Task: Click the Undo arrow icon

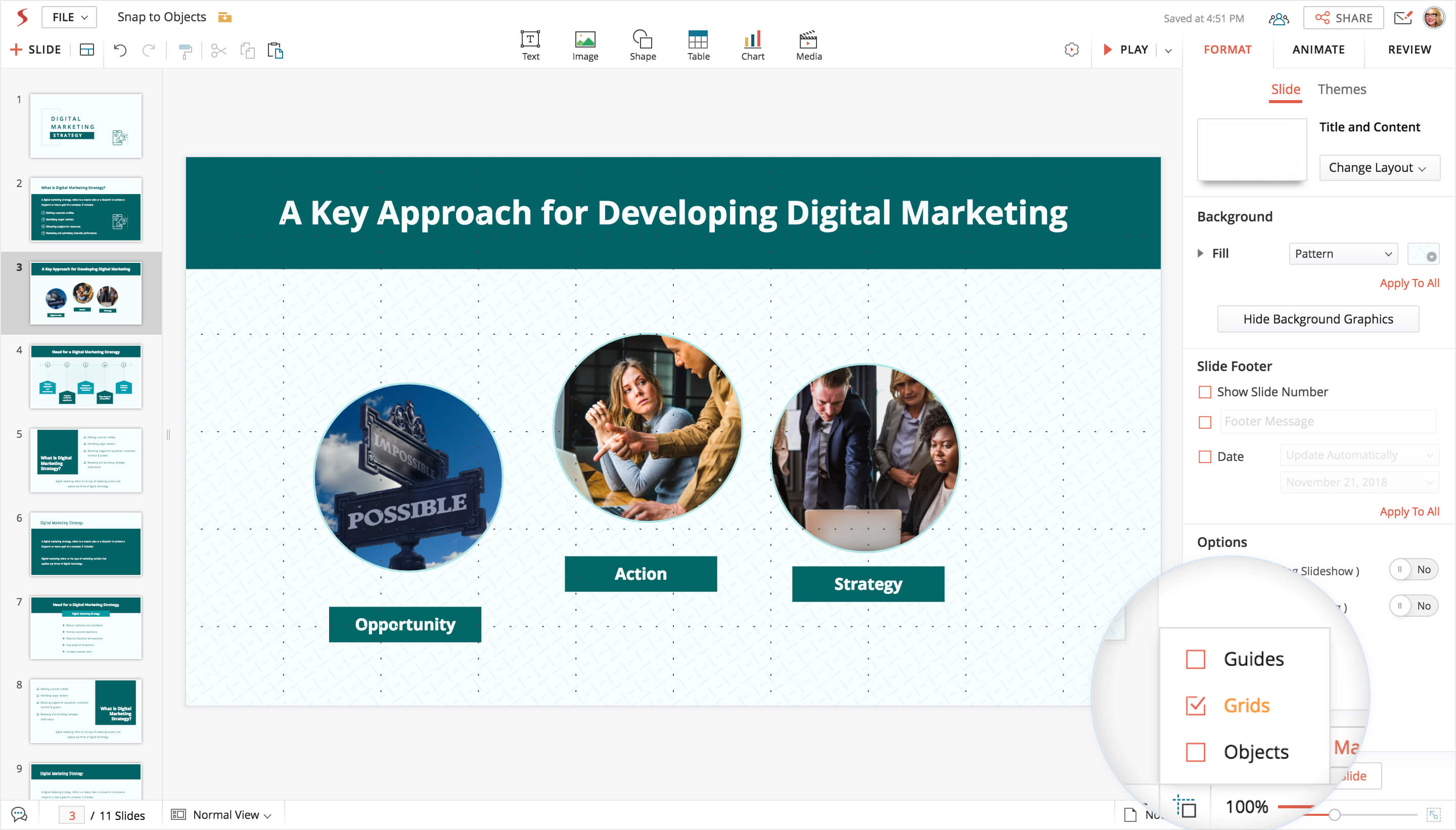Action: click(120, 50)
